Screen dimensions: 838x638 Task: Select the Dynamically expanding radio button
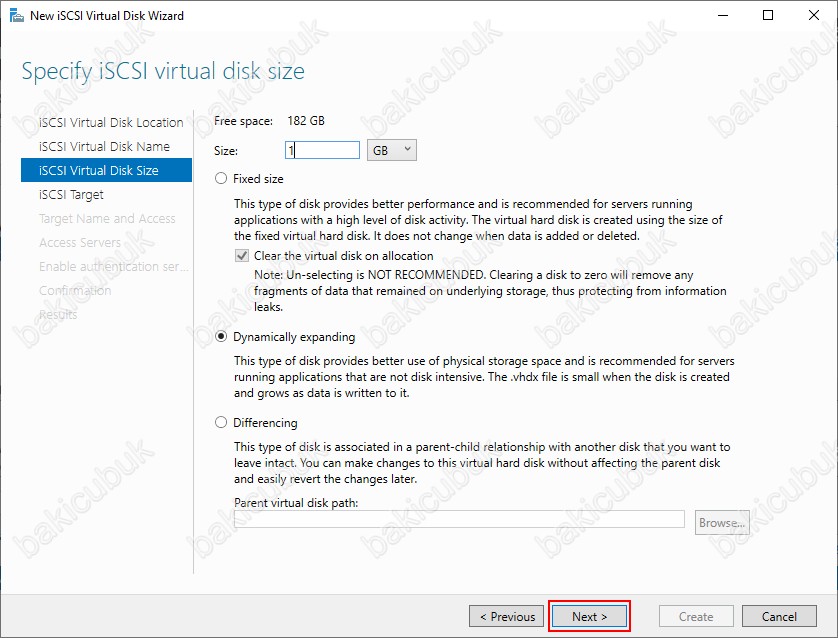[x=221, y=337]
